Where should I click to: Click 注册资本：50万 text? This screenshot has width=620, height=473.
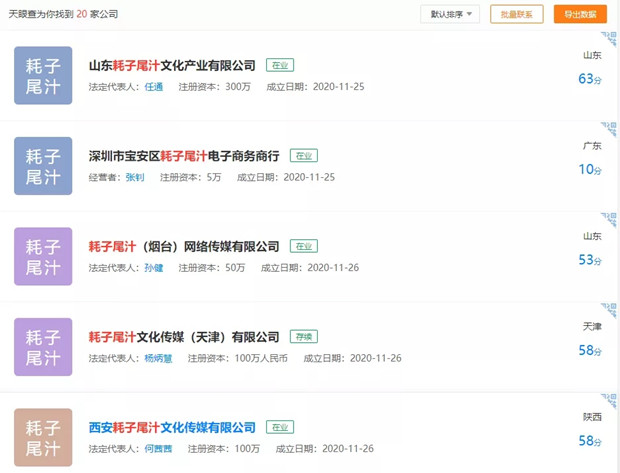212,268
